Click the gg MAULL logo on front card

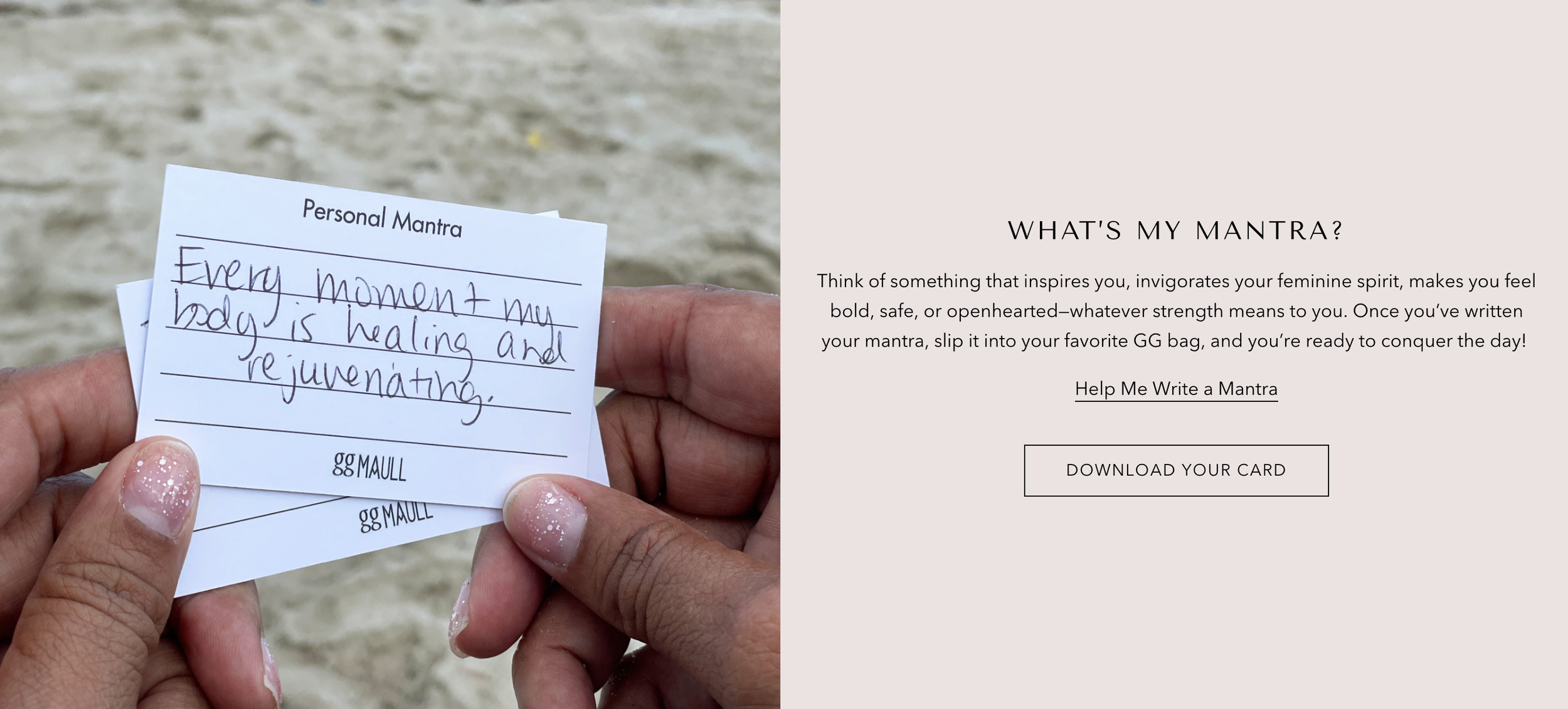point(369,467)
